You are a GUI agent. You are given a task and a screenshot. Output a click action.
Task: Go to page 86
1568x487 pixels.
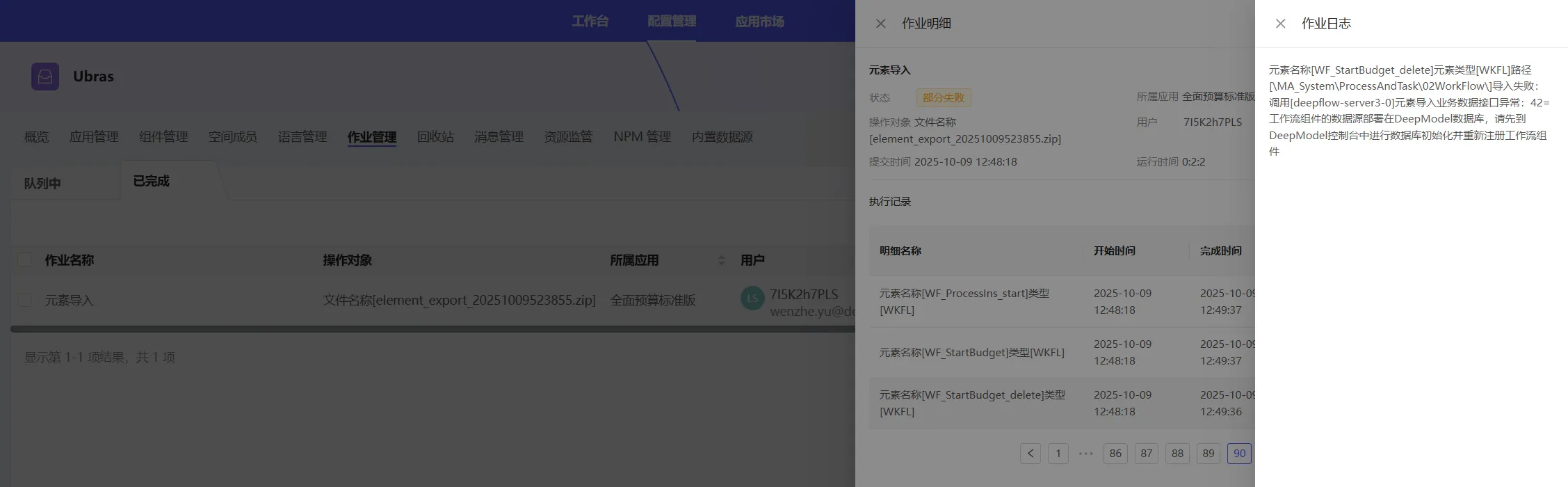1115,454
